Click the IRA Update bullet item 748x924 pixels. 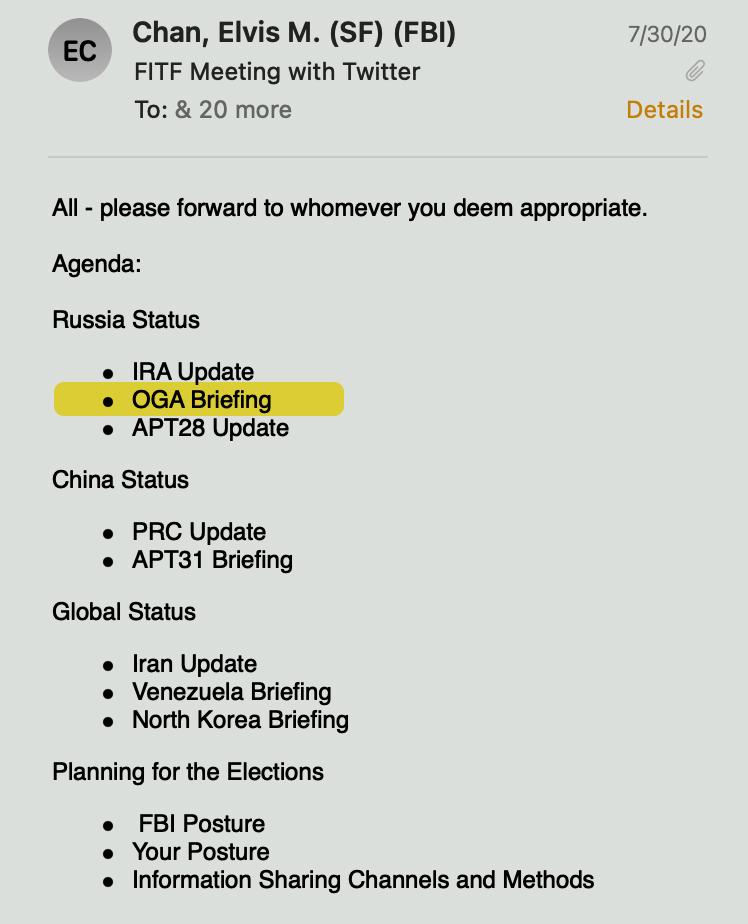[x=193, y=372]
